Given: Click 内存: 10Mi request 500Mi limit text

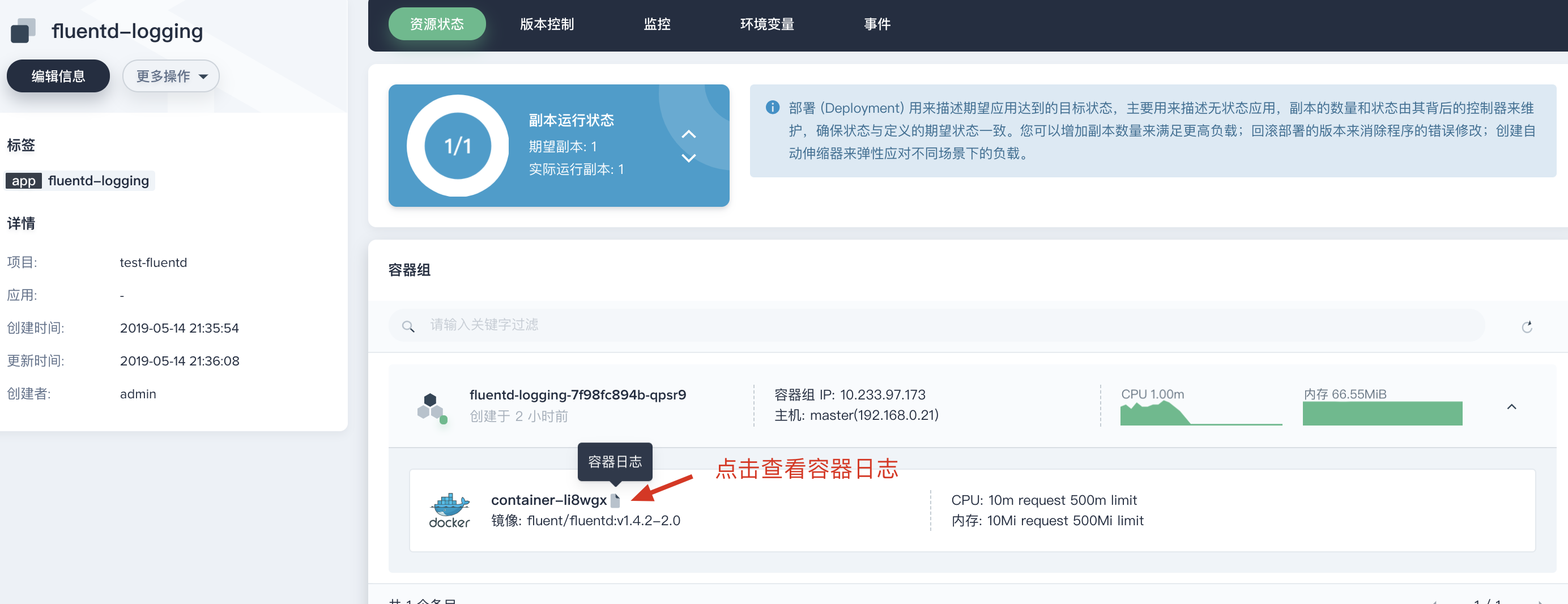Looking at the screenshot, I should pyautogui.click(x=1047, y=521).
